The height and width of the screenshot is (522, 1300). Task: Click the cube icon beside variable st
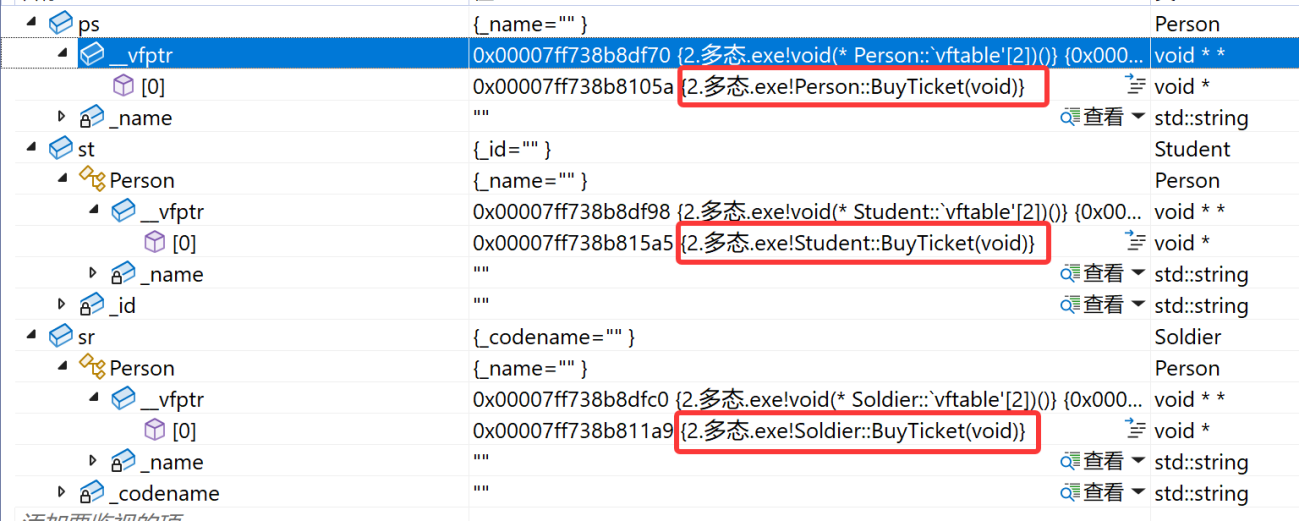(60, 148)
